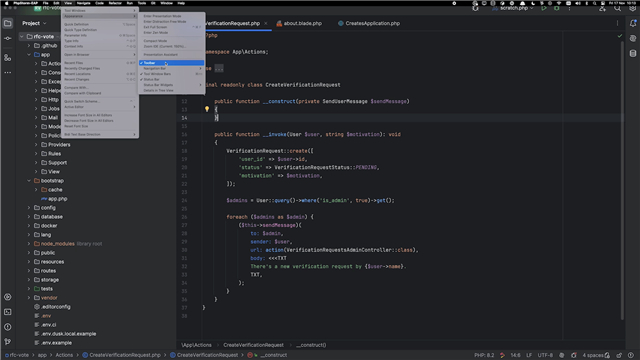Open IDE settings gear icon
The width and height of the screenshot is (640, 360).
pos(632,8)
